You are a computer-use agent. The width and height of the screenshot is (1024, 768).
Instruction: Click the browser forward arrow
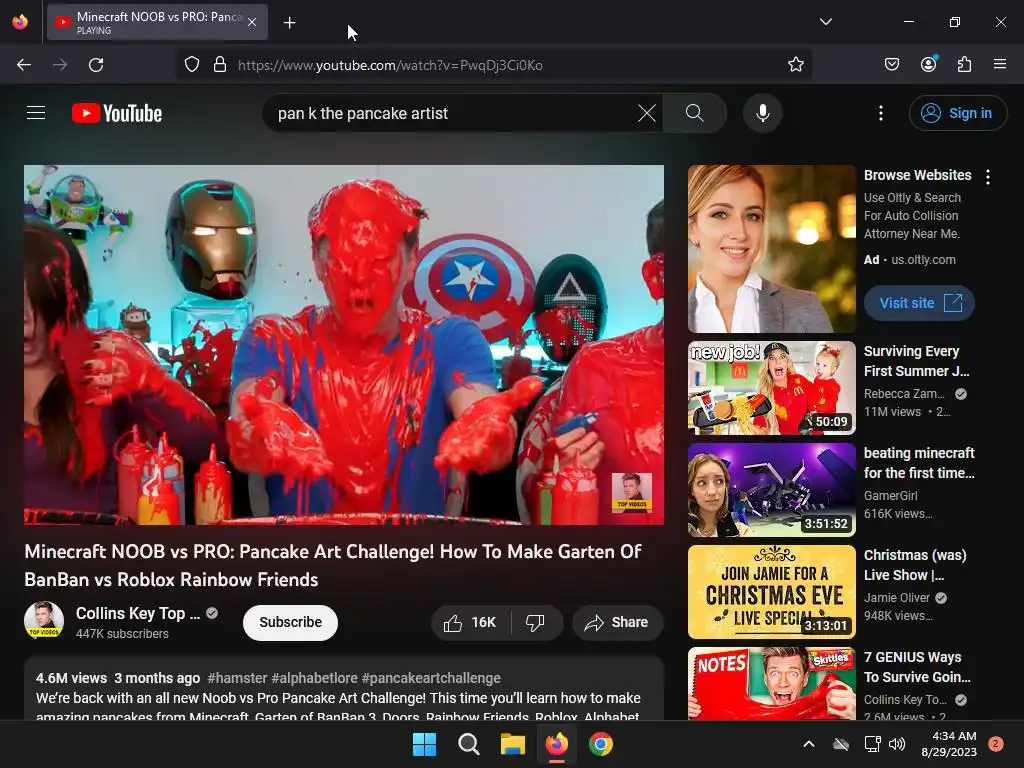click(x=60, y=65)
